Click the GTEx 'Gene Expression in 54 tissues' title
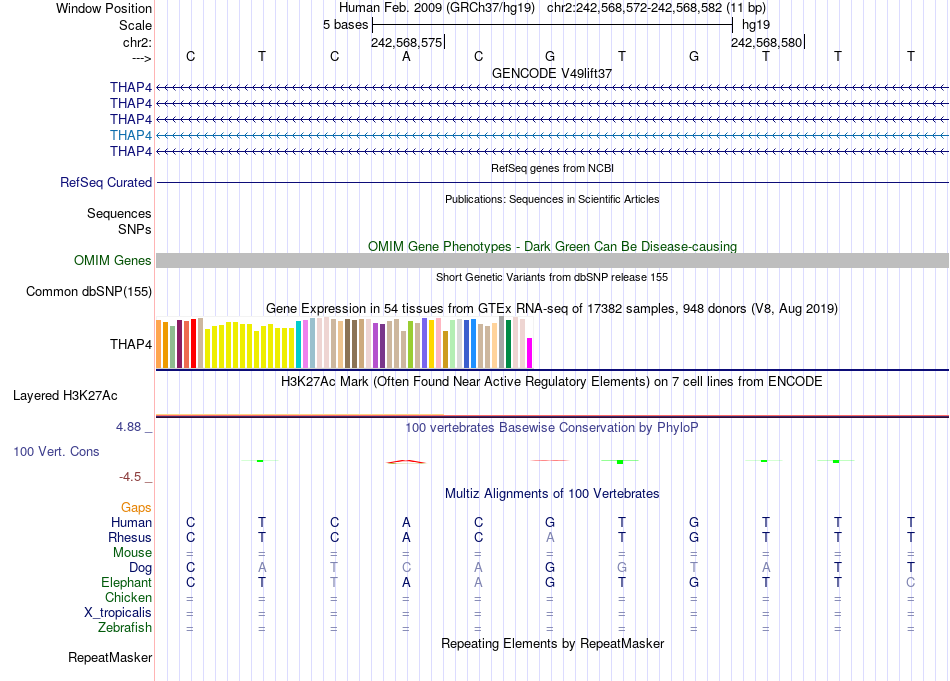Image resolution: width=950 pixels, height=681 pixels. click(x=552, y=308)
